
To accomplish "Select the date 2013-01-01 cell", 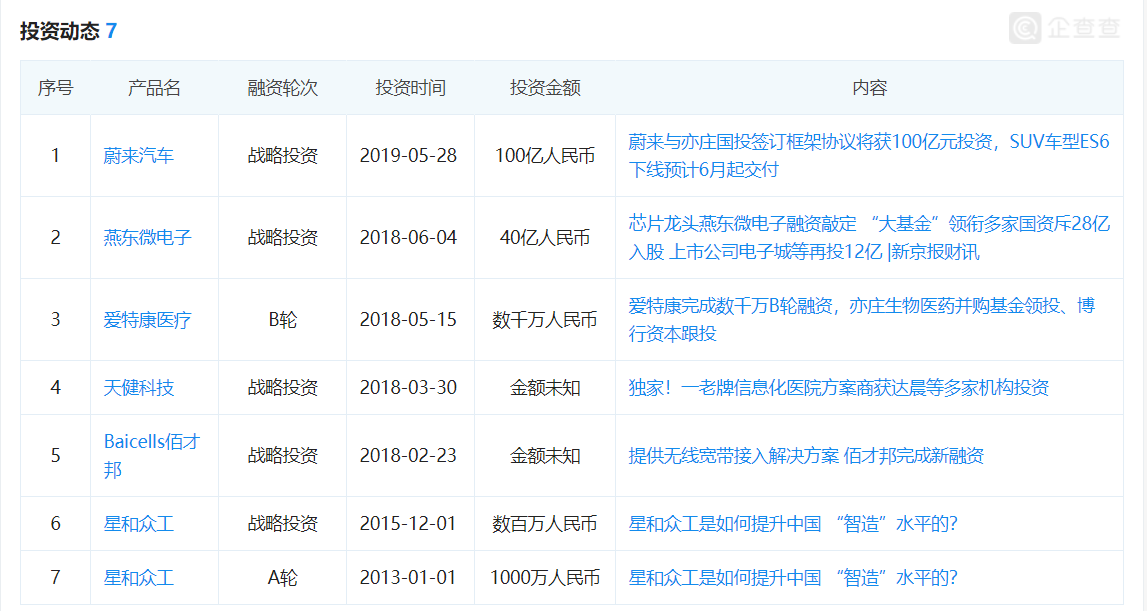I will point(408,578).
